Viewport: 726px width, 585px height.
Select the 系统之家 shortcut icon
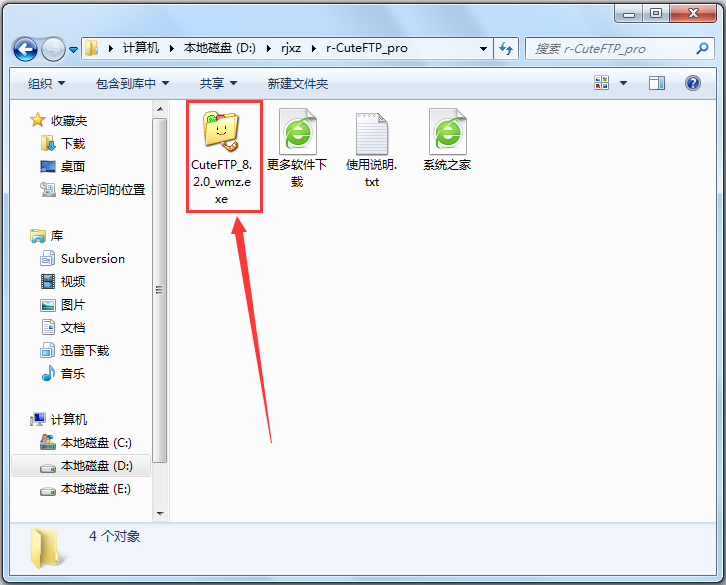447,132
